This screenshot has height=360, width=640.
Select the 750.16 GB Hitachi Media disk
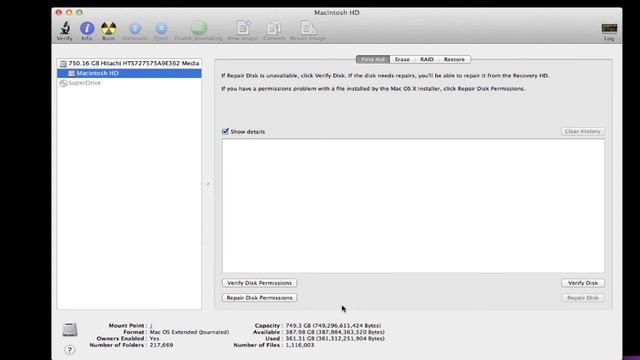pos(129,63)
